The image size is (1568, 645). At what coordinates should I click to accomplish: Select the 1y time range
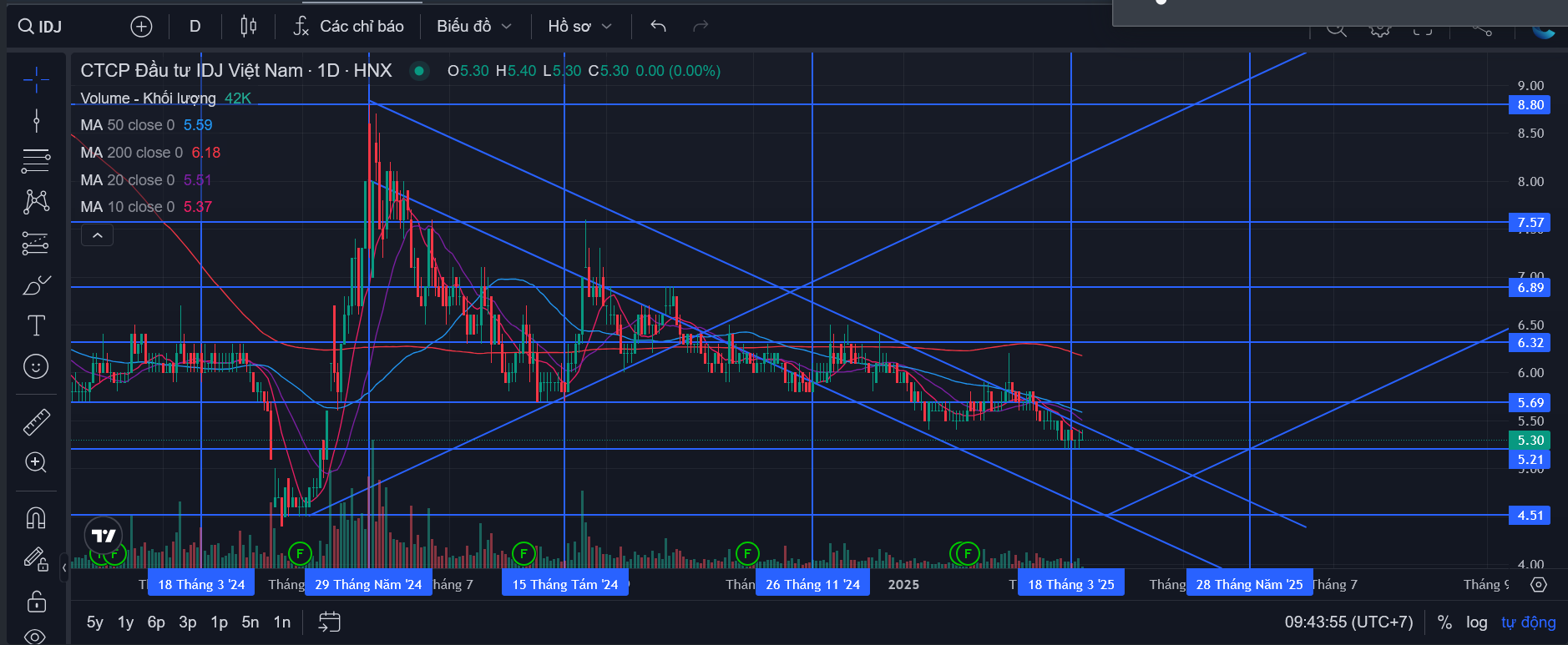[x=125, y=622]
